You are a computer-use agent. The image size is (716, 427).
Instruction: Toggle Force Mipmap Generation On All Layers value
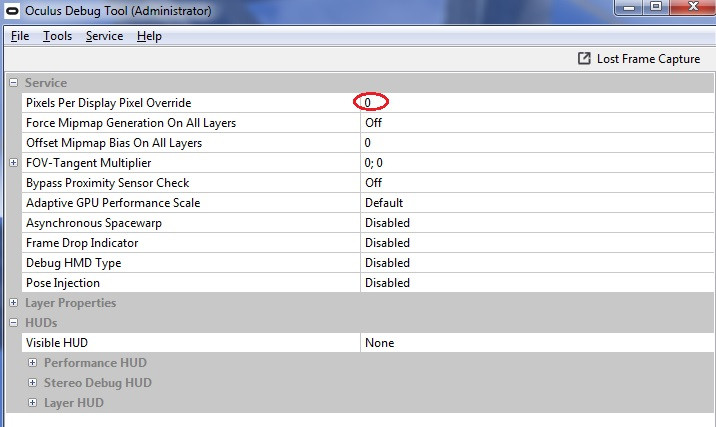pos(537,123)
